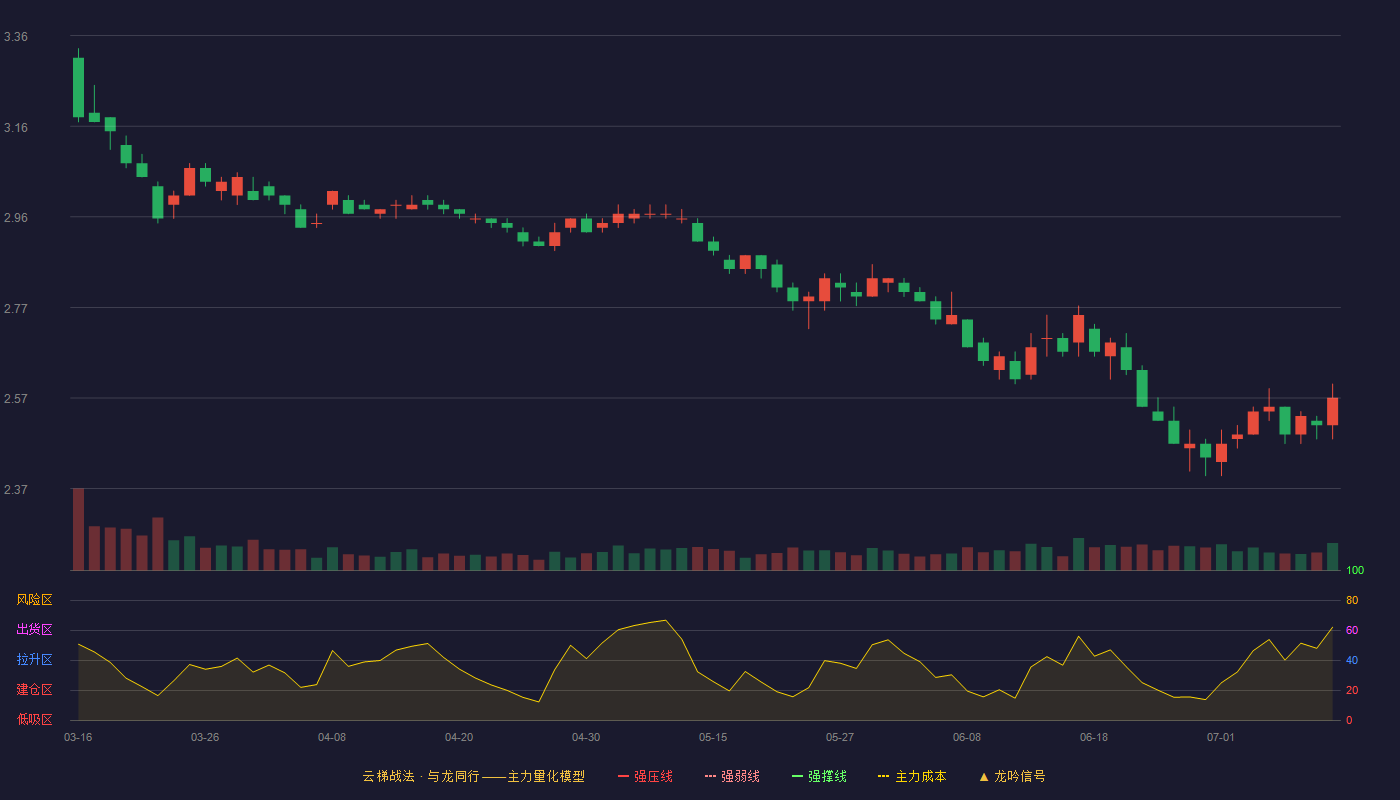Select the 06-08 date tick

967,737
